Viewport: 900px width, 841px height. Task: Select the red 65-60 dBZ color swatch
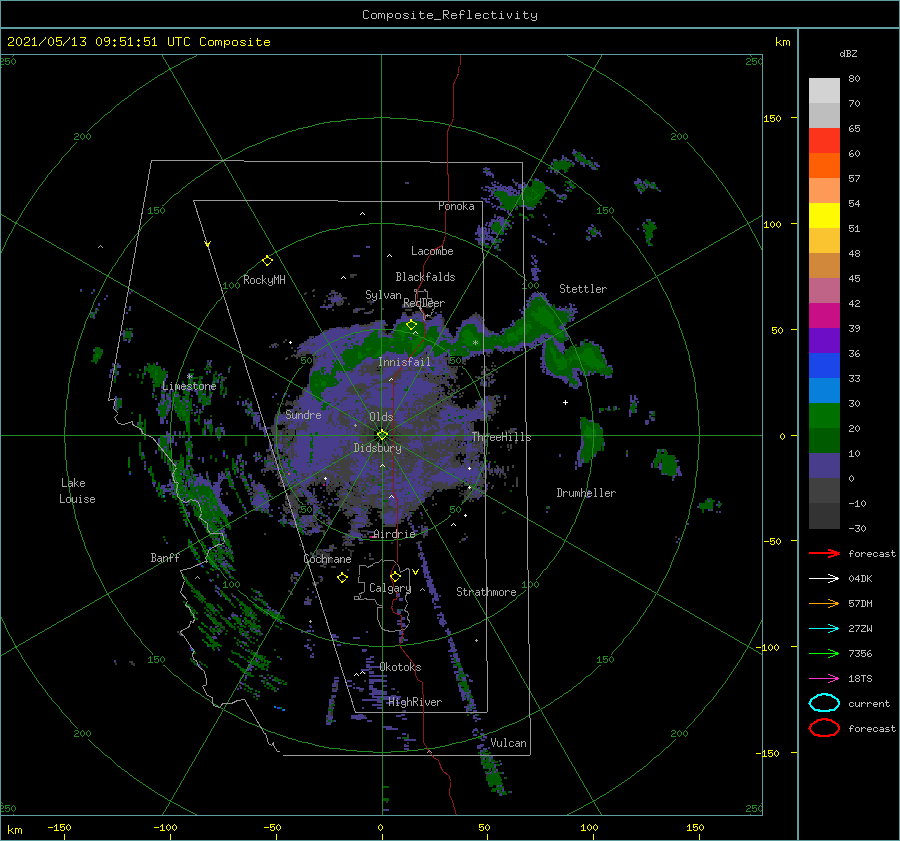coord(824,141)
